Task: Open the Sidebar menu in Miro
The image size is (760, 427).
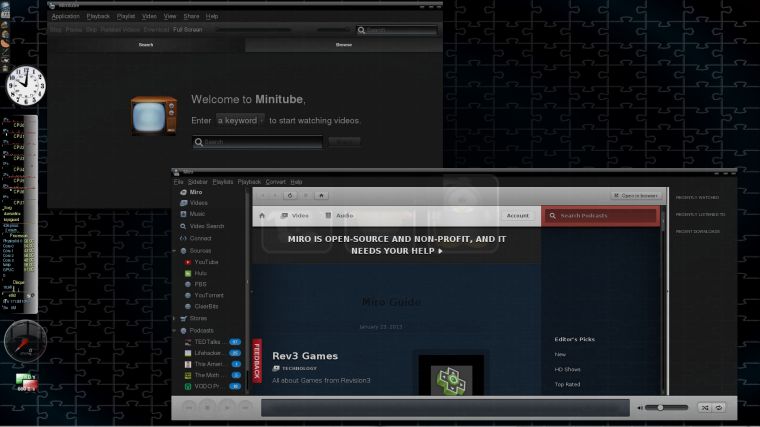Action: click(197, 182)
